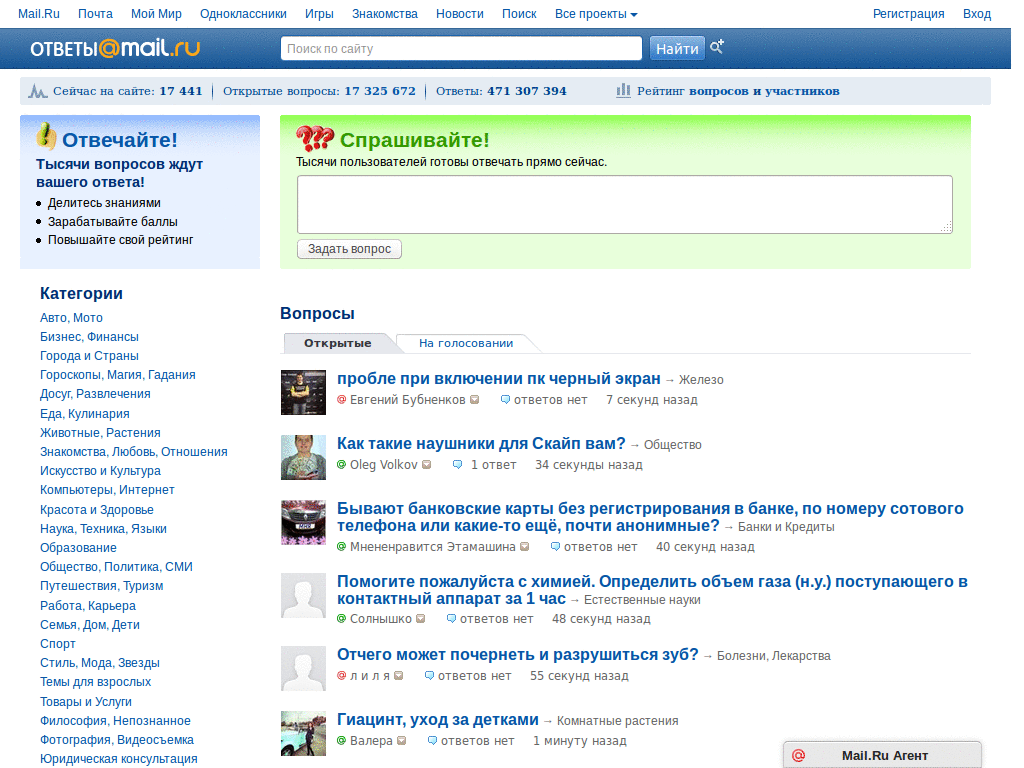Open category Гороскопы, Магия, Гадания
The width and height of the screenshot is (1024, 768).
coord(118,375)
